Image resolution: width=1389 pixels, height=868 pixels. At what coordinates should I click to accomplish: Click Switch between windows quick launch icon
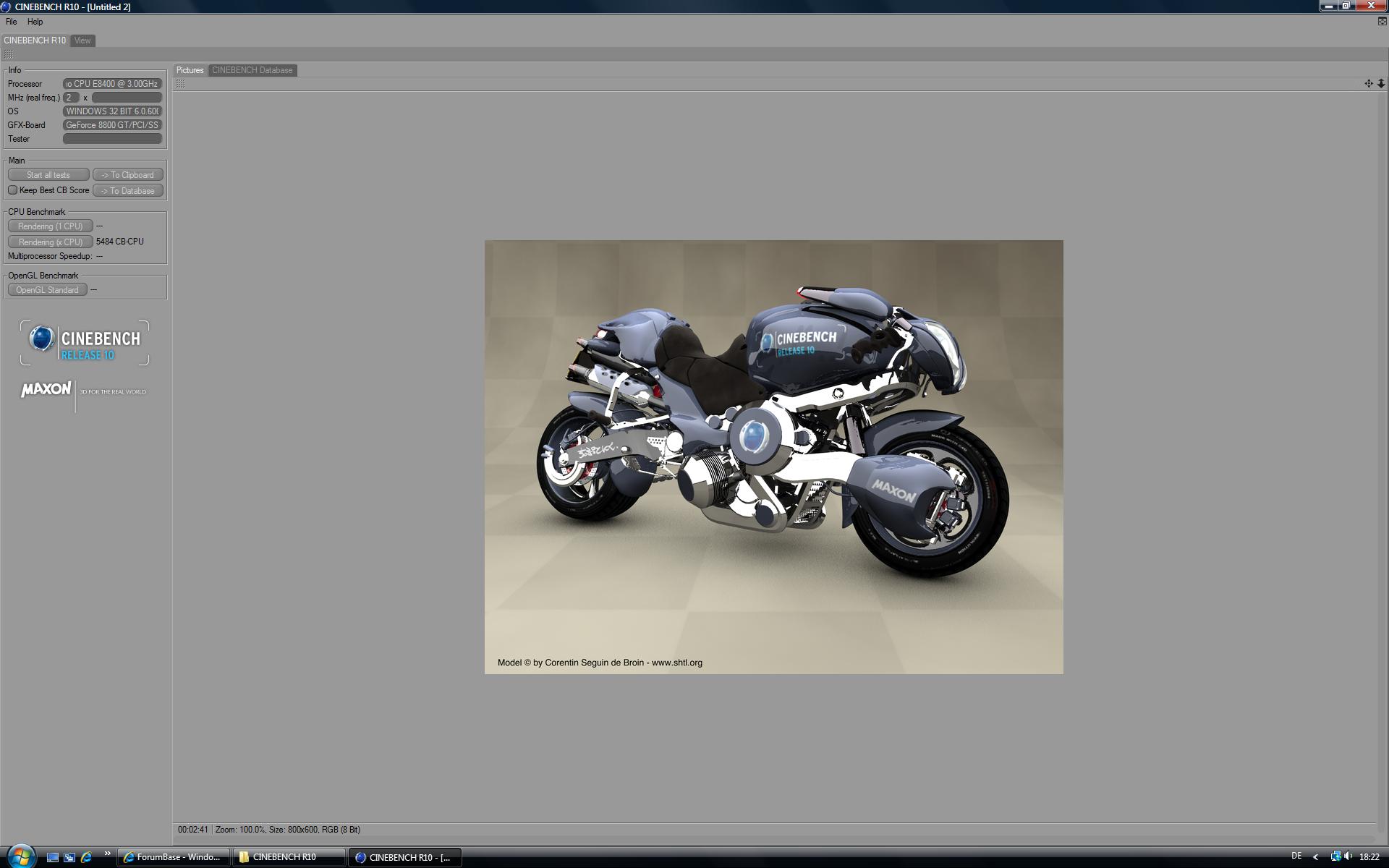[69, 857]
